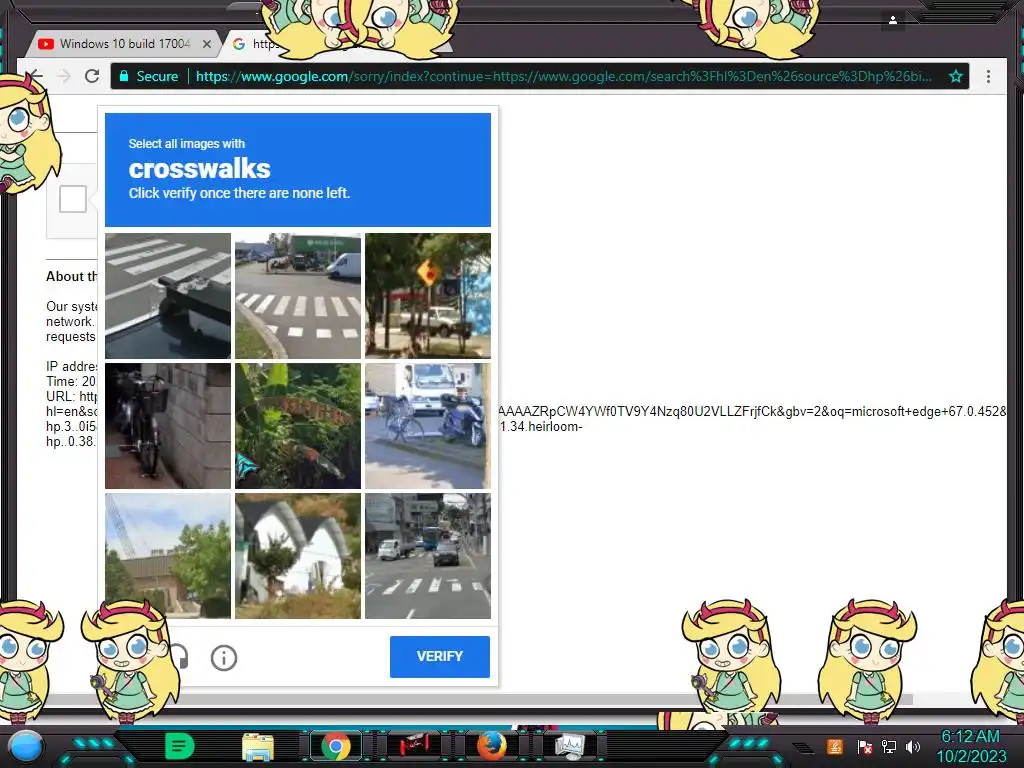Close the Windows 10 build 17004 tab
The width and height of the screenshot is (1024, 768).
207,44
